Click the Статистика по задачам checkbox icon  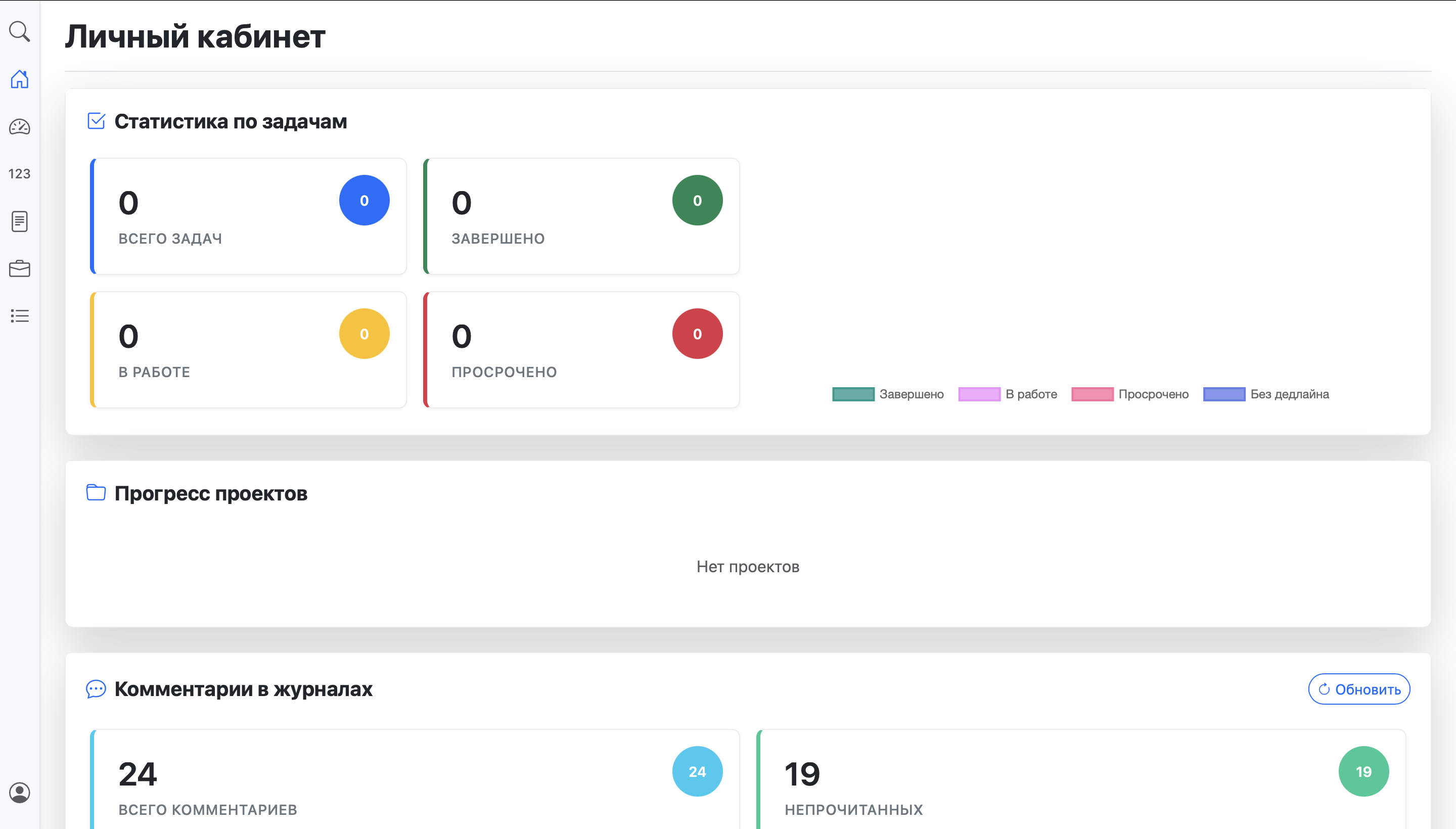pos(96,121)
